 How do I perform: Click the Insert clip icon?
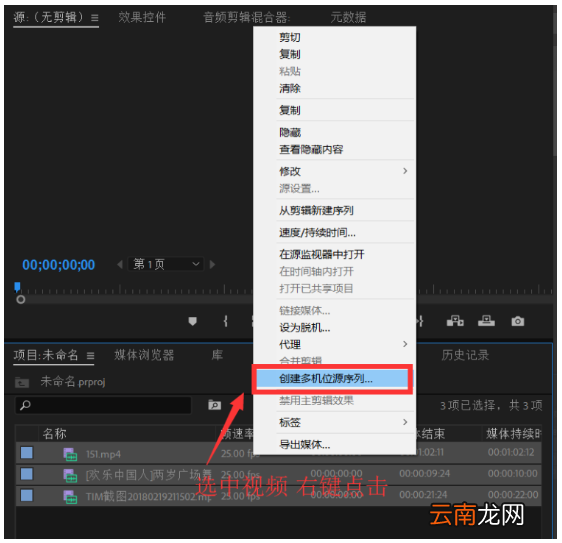(x=455, y=321)
